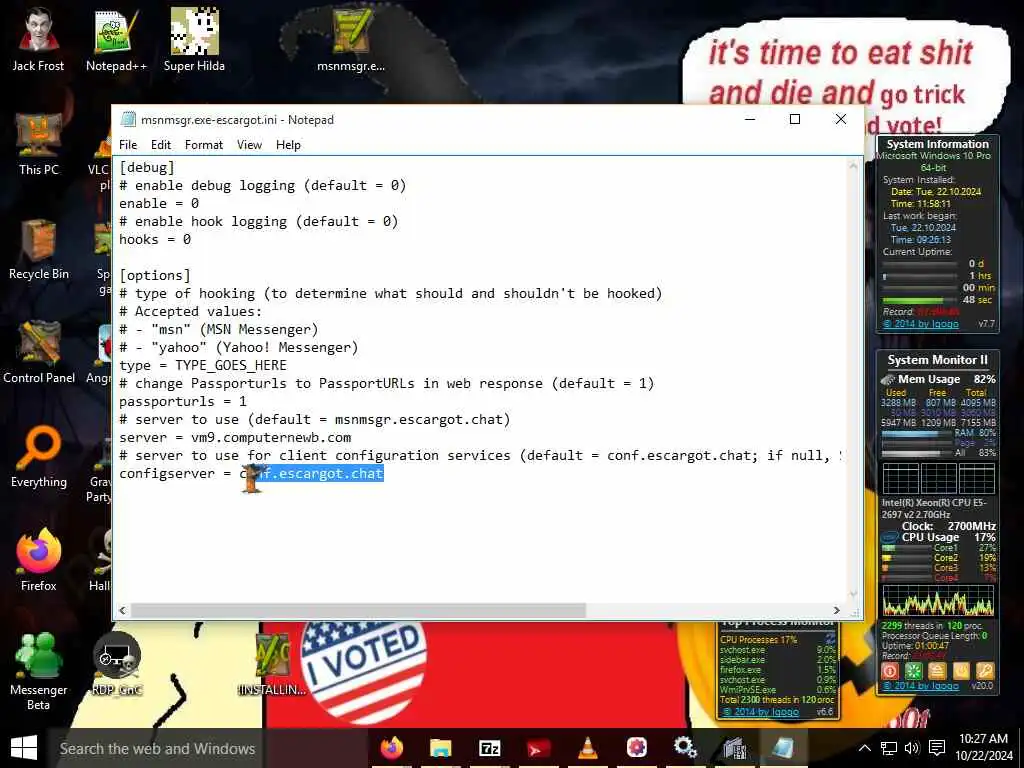Viewport: 1024px width, 768px height.
Task: Open This PC desktop icon
Action: pyautogui.click(x=39, y=144)
